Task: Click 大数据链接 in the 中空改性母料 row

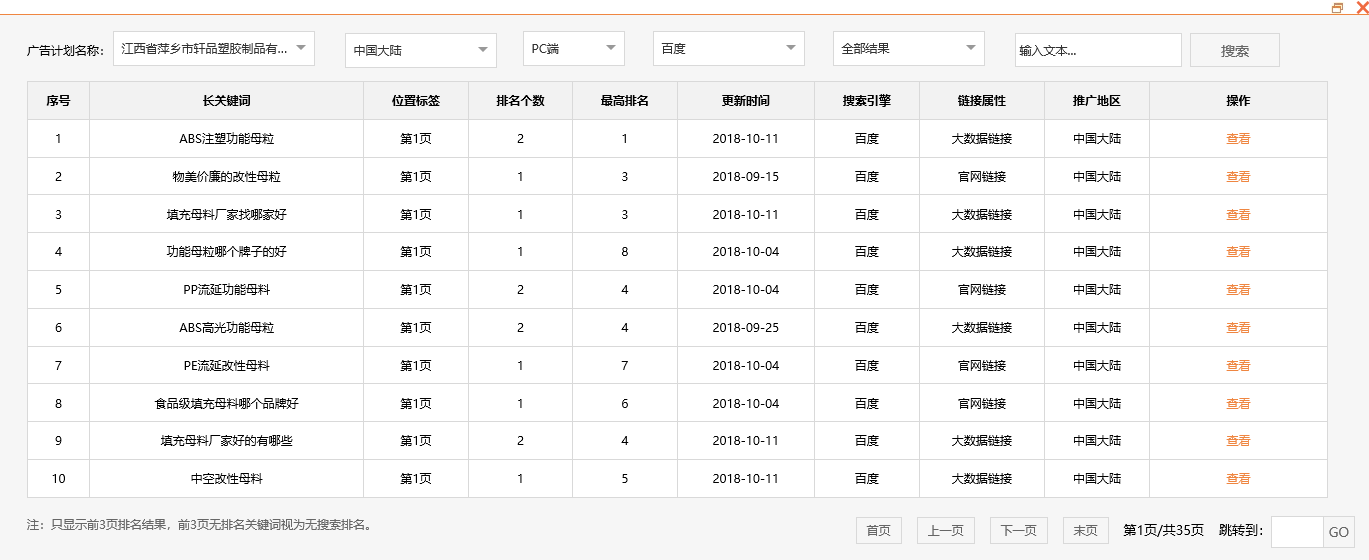Action: coord(982,479)
